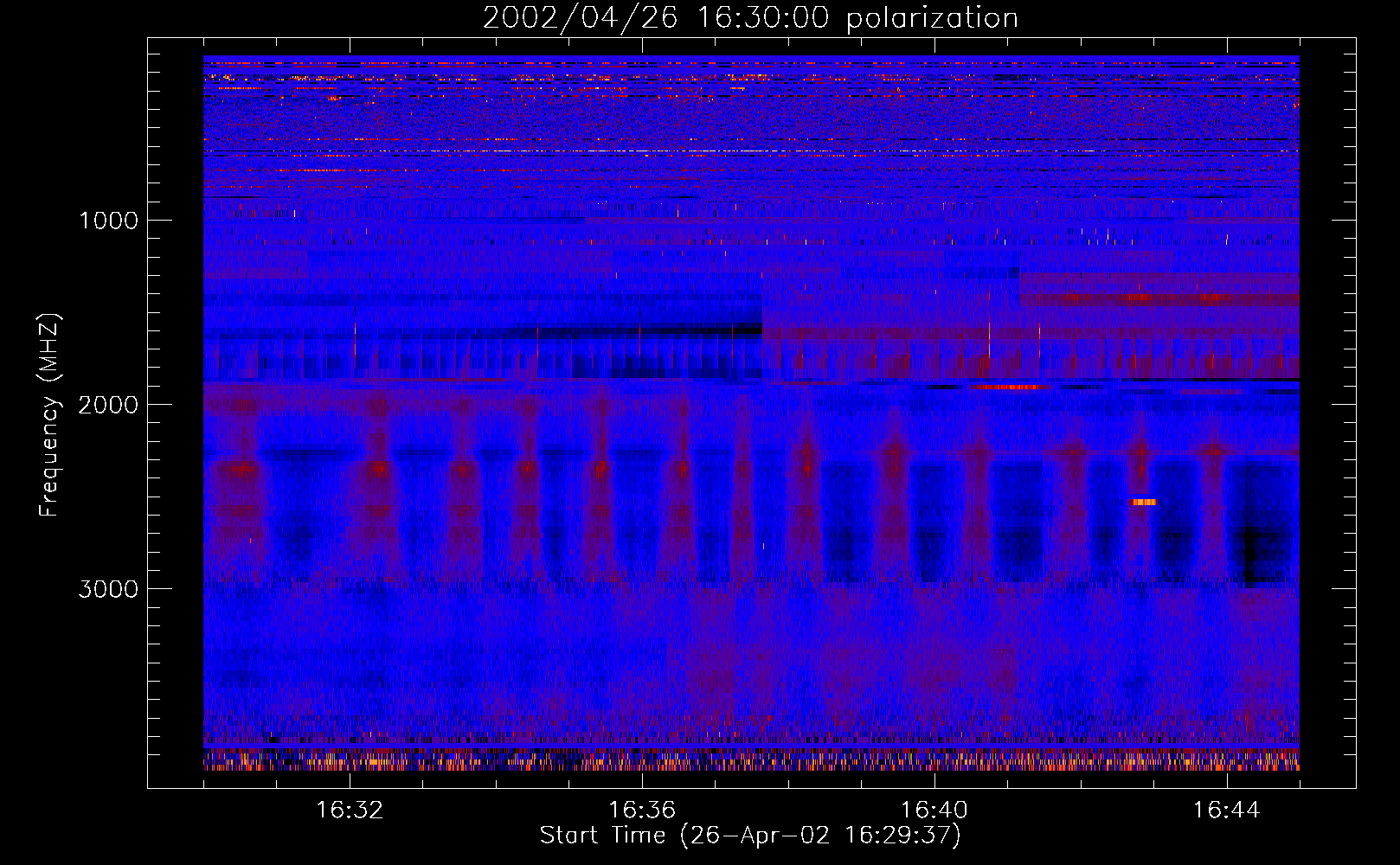Screen dimensions: 1400x865
Task: Select the 1000 frequency tick label
Action: 108,221
